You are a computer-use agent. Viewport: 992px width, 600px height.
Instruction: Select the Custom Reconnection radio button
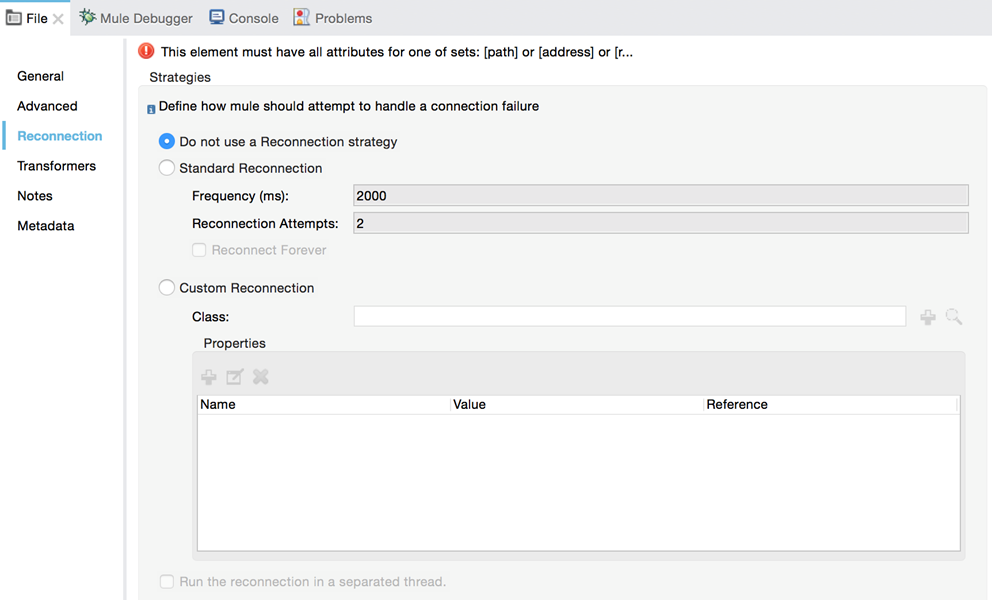pyautogui.click(x=167, y=288)
